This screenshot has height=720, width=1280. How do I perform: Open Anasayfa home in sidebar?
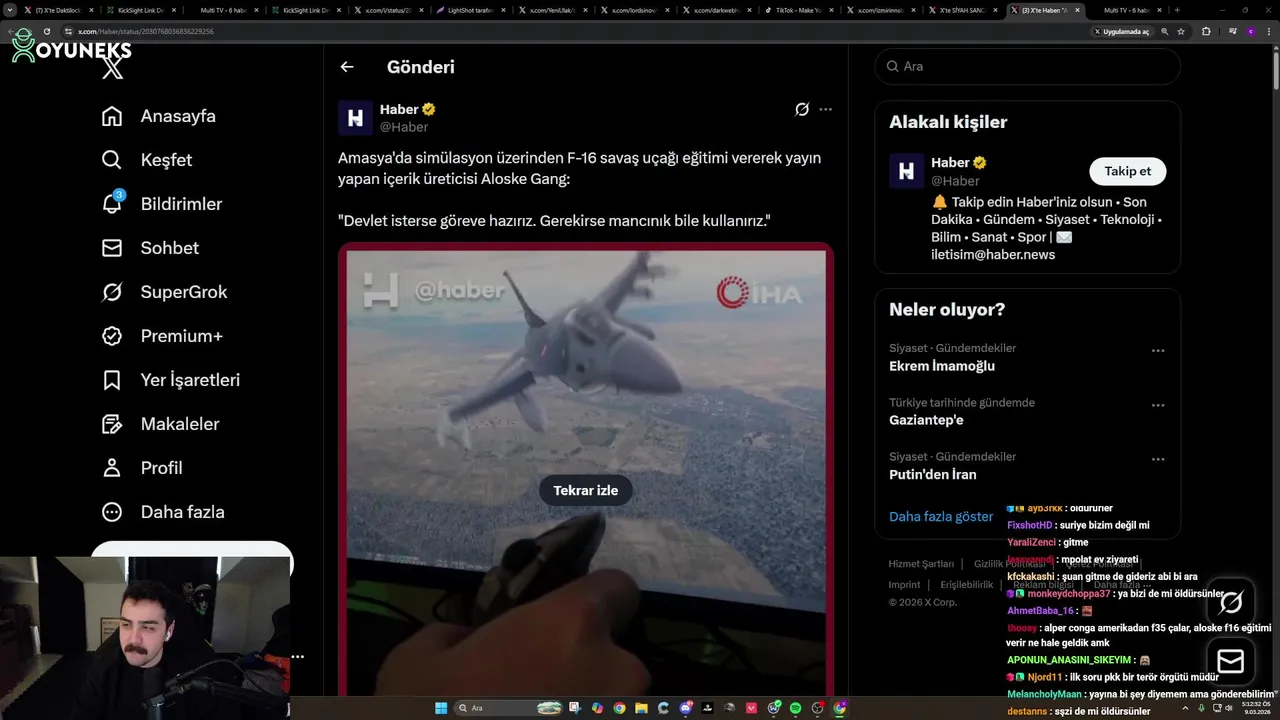point(158,116)
